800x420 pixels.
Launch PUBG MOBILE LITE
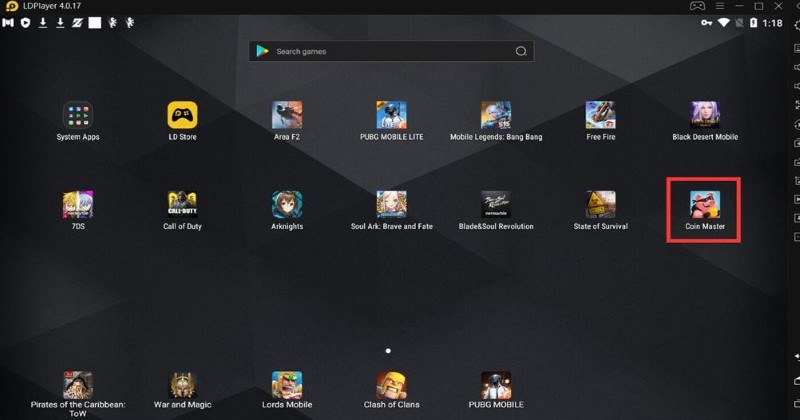point(391,115)
